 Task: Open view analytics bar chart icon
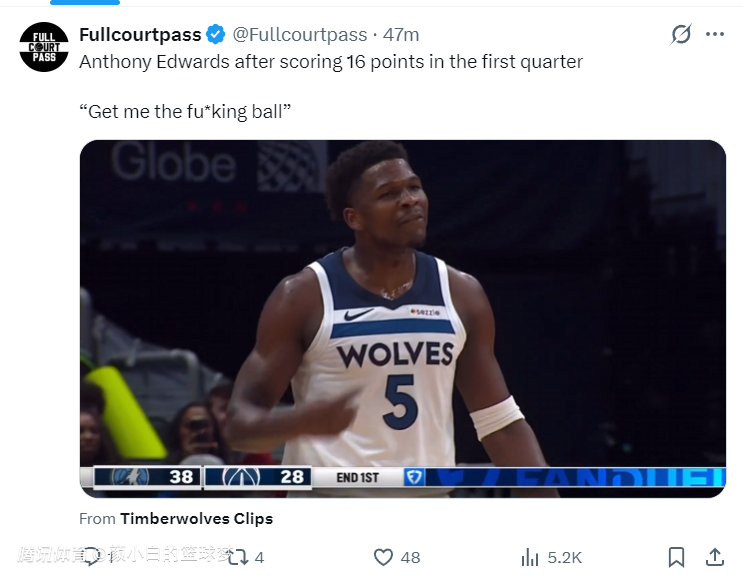pos(530,557)
